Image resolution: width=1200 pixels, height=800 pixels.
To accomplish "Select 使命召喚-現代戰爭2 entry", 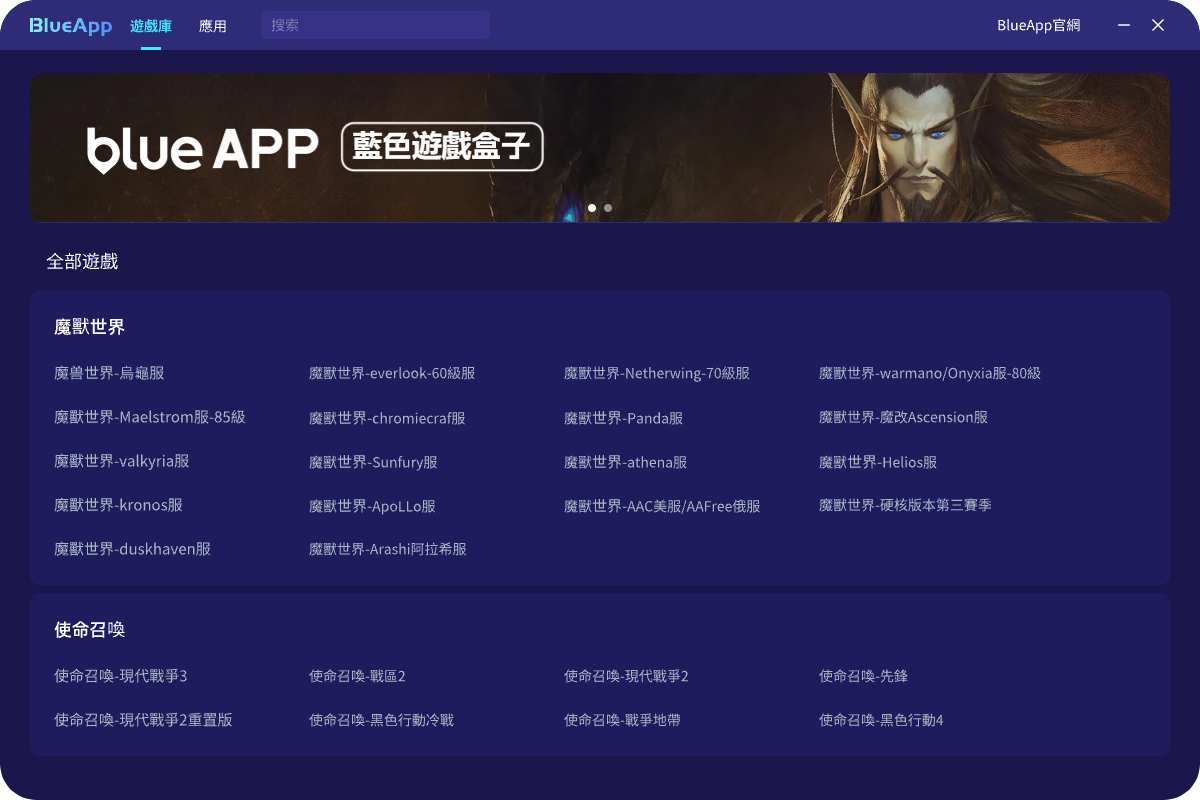I will [x=626, y=676].
